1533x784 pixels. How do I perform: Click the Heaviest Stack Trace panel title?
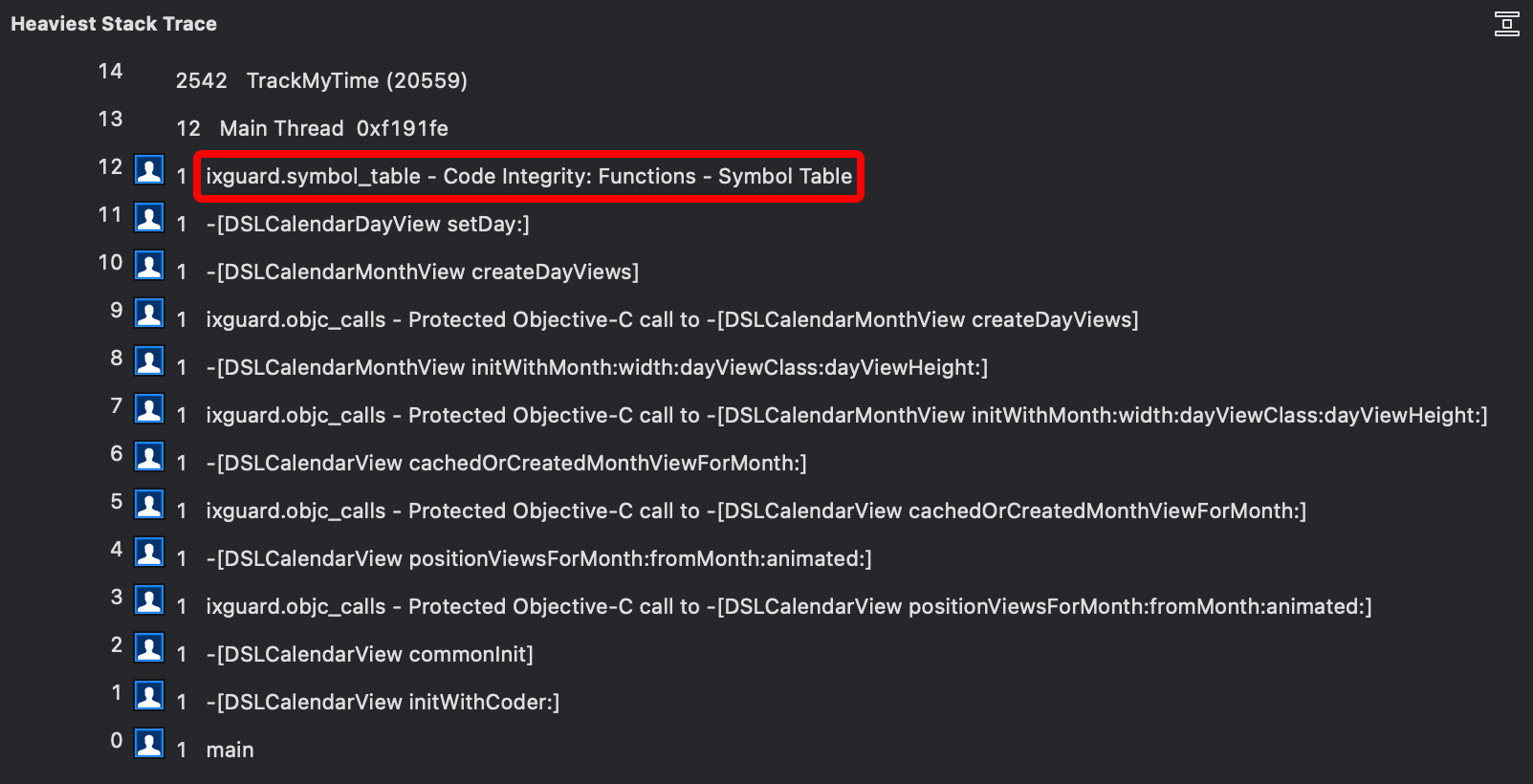click(114, 23)
